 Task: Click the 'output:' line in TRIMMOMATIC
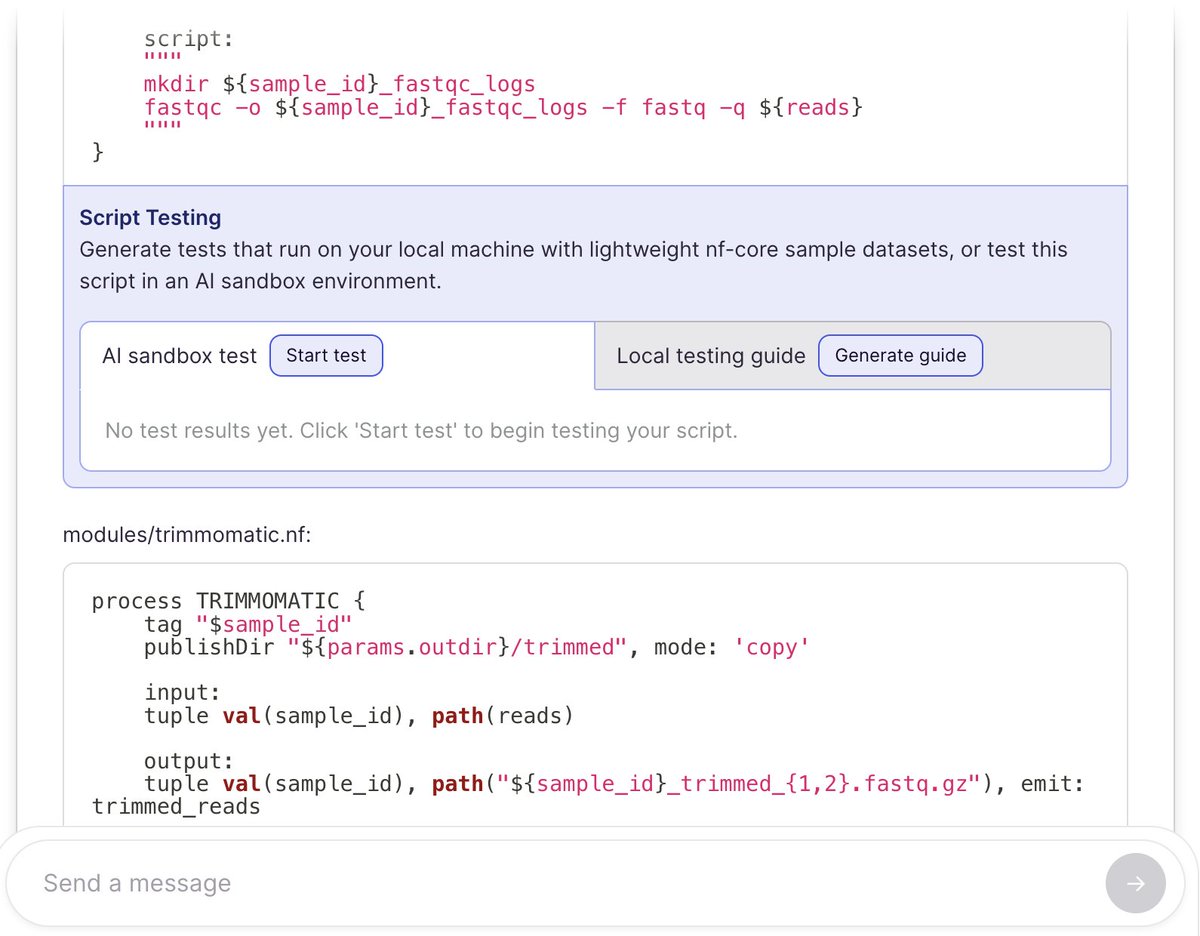[189, 761]
